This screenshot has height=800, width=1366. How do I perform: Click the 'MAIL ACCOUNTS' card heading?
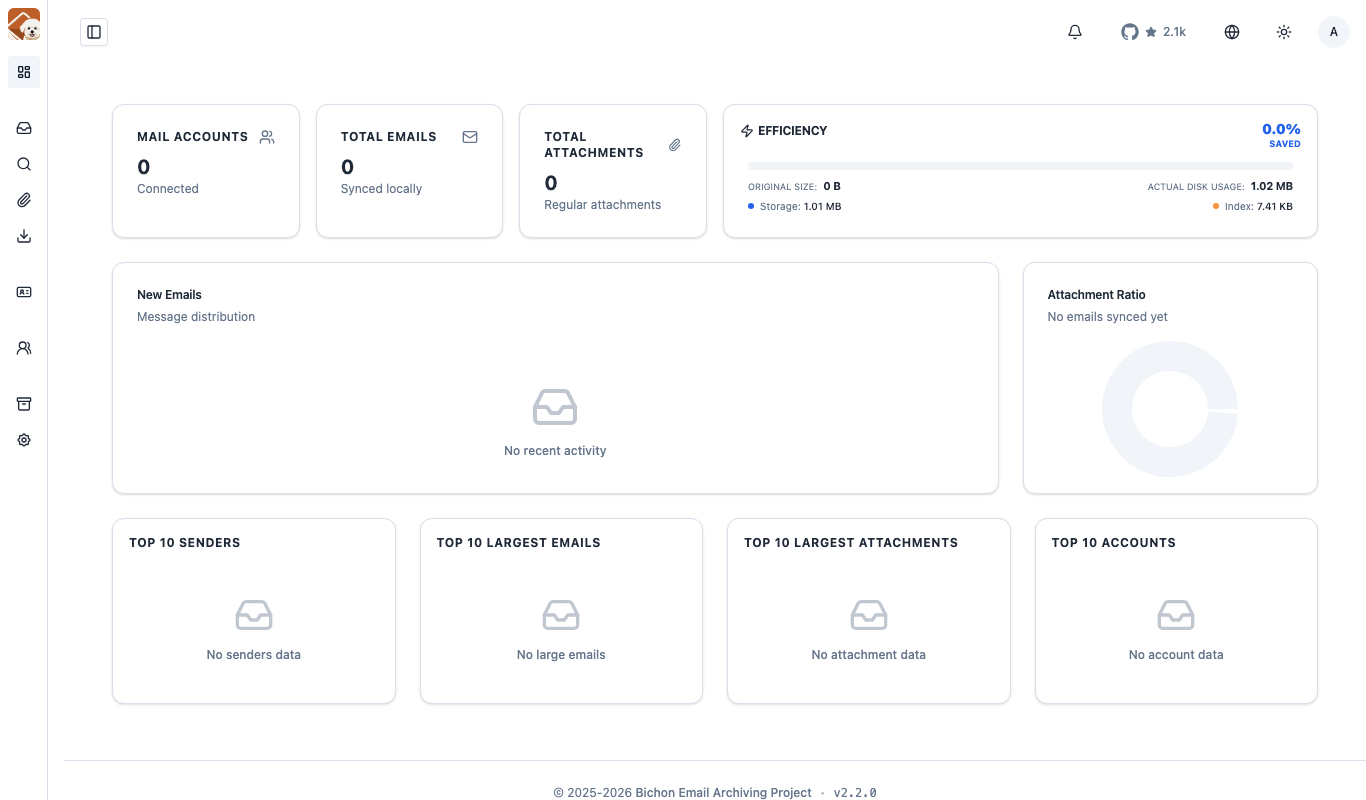tap(192, 137)
